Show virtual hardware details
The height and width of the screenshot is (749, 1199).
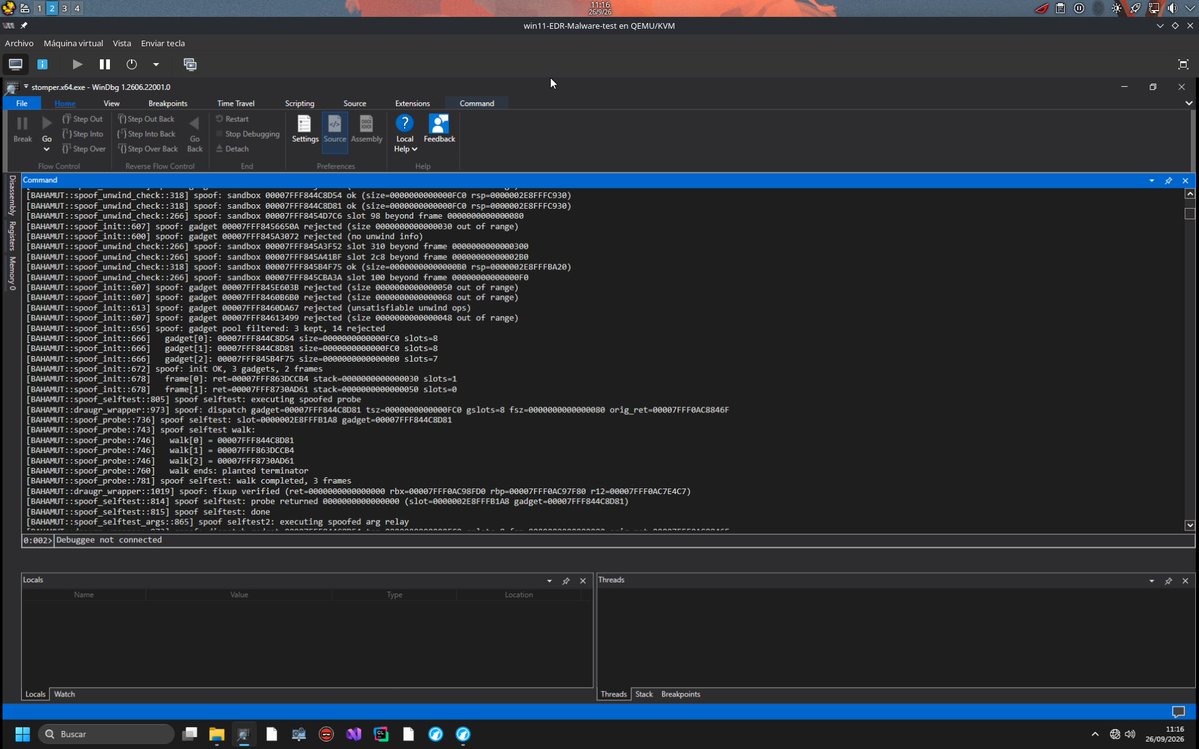pos(42,64)
